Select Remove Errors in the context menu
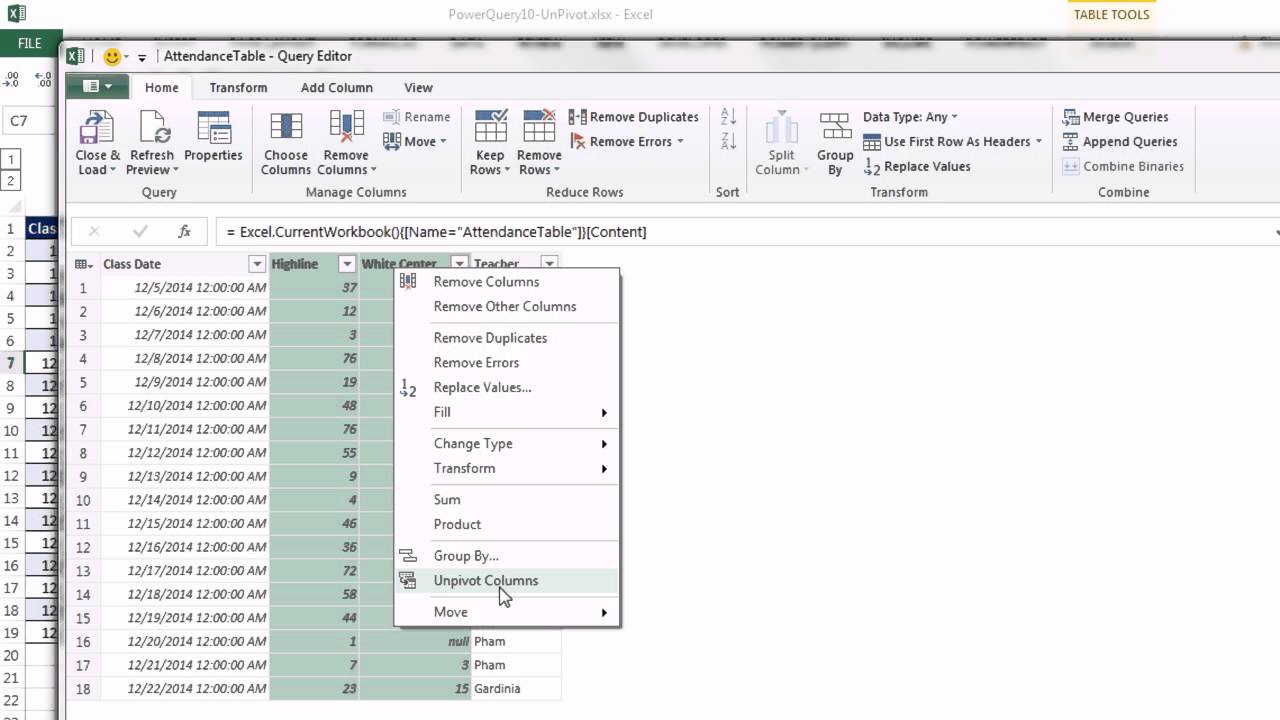 click(x=507, y=363)
